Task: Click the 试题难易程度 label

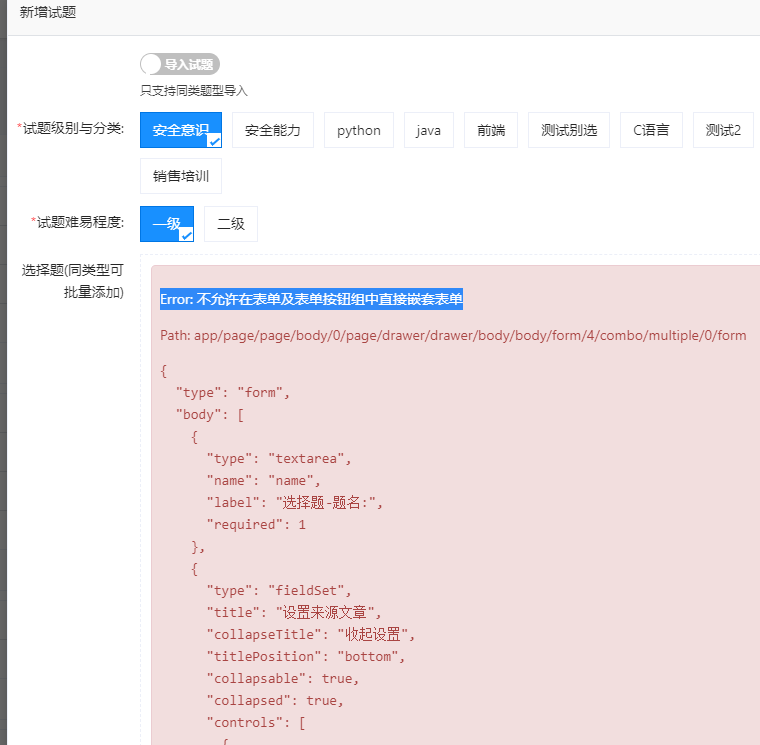Action: 78,222
